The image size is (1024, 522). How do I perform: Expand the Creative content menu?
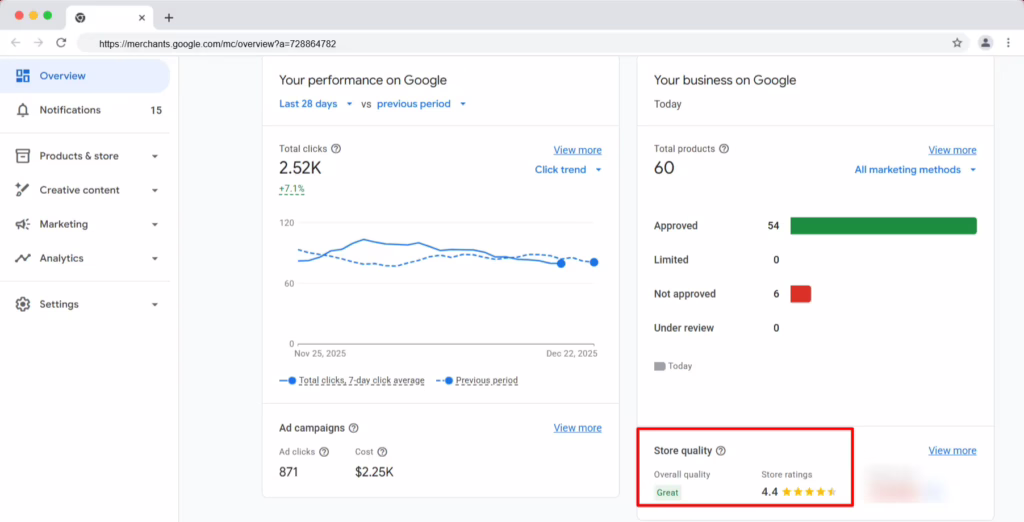155,190
